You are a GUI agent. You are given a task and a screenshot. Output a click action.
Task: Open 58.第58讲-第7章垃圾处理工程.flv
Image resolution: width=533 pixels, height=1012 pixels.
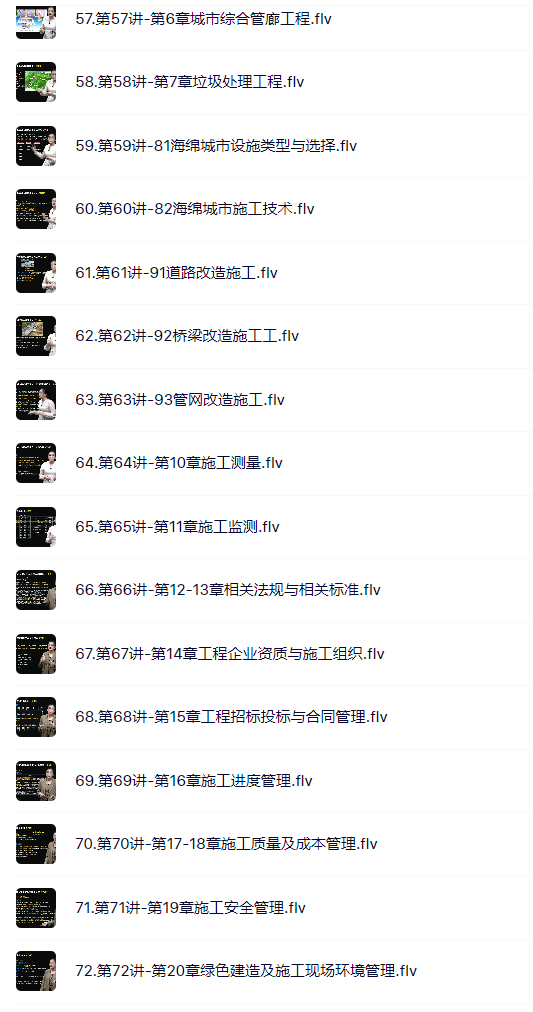[x=190, y=83]
